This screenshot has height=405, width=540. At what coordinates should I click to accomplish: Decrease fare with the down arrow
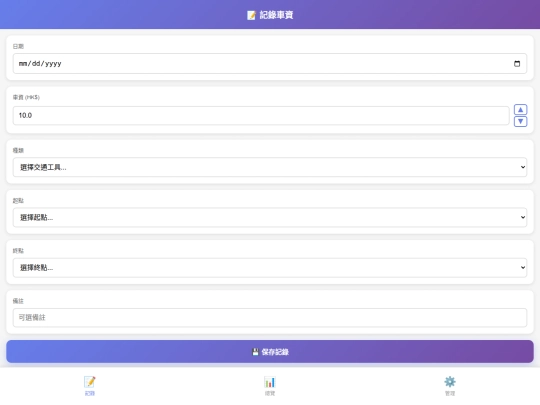click(520, 121)
